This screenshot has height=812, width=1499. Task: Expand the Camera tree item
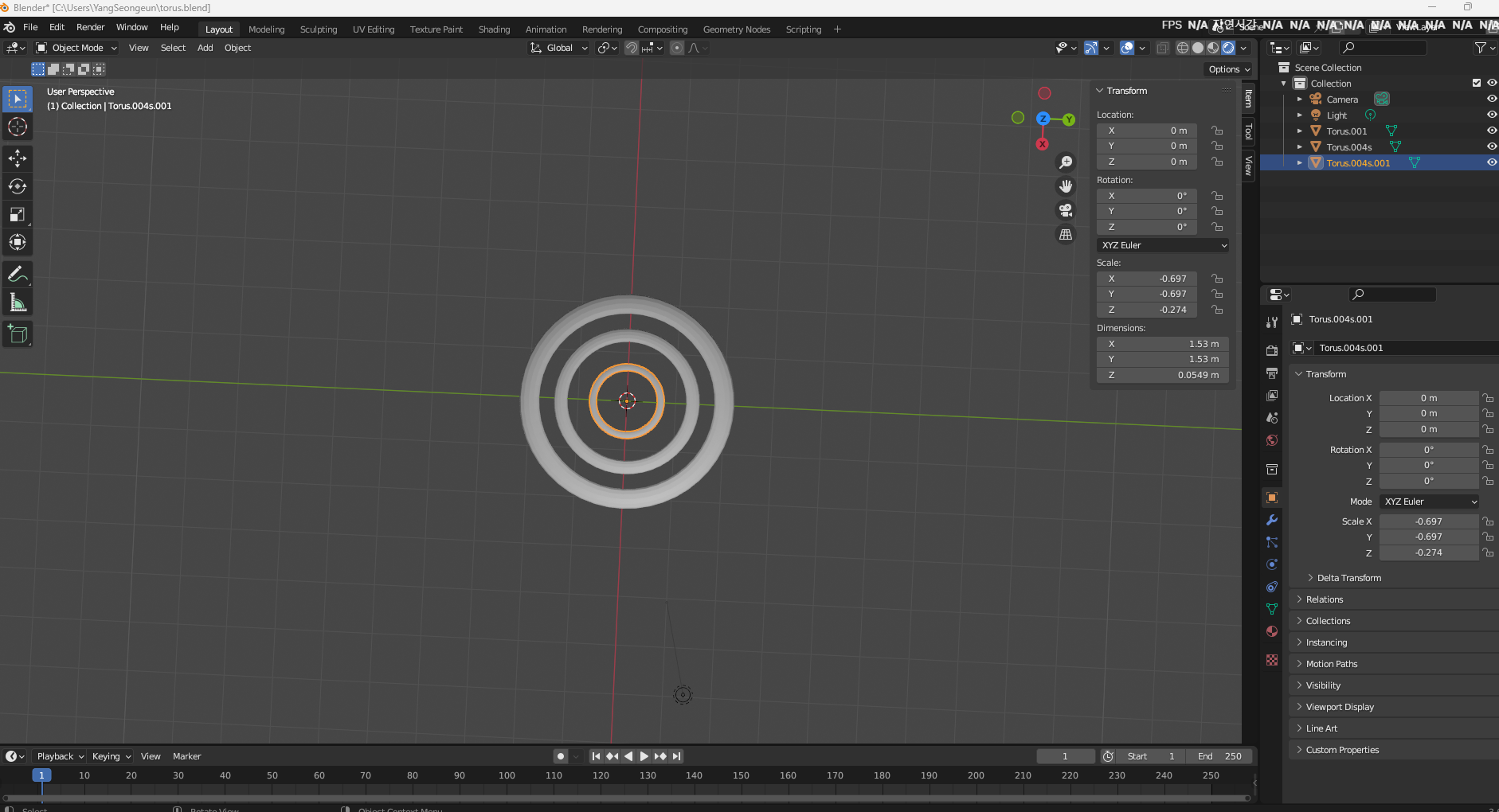(x=1300, y=100)
